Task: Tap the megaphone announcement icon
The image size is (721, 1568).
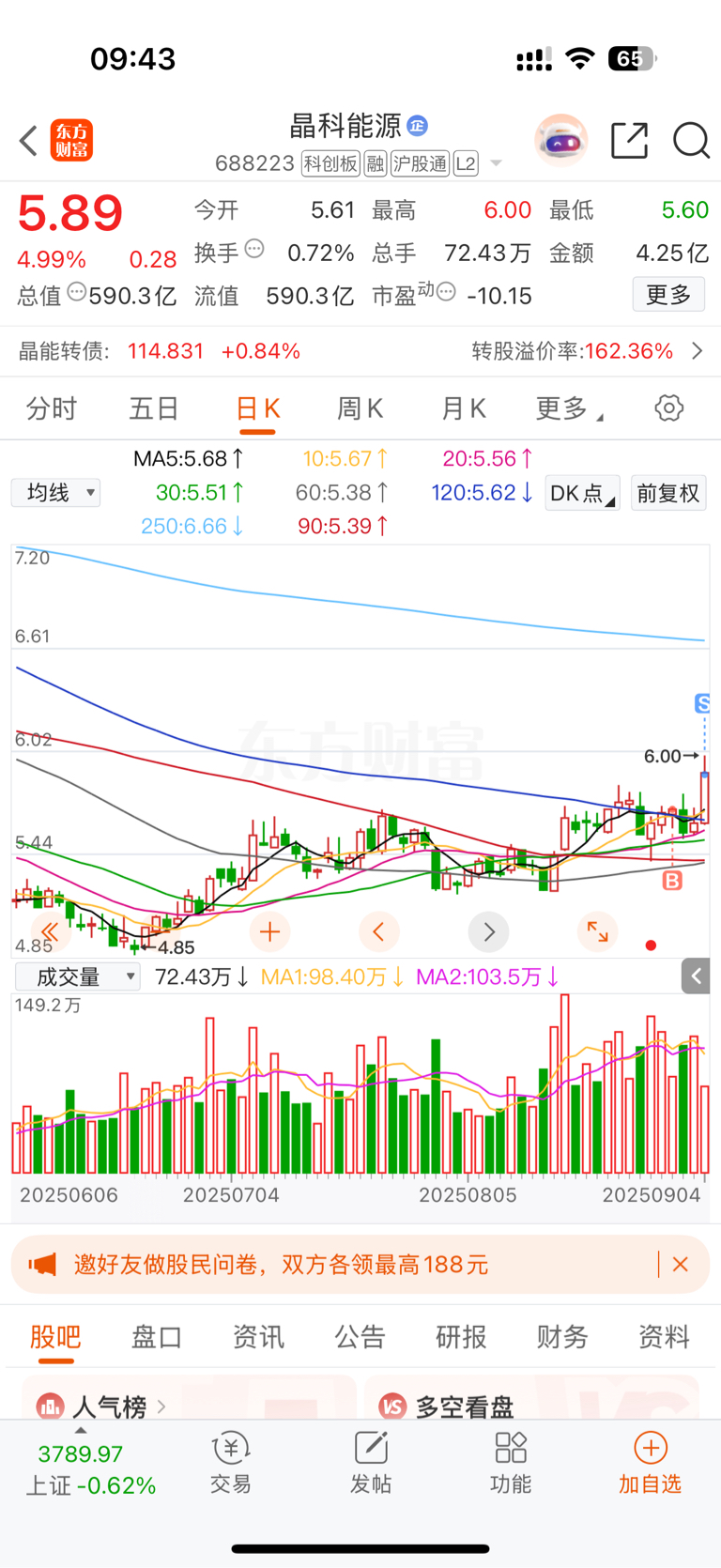Action: pyautogui.click(x=42, y=1265)
